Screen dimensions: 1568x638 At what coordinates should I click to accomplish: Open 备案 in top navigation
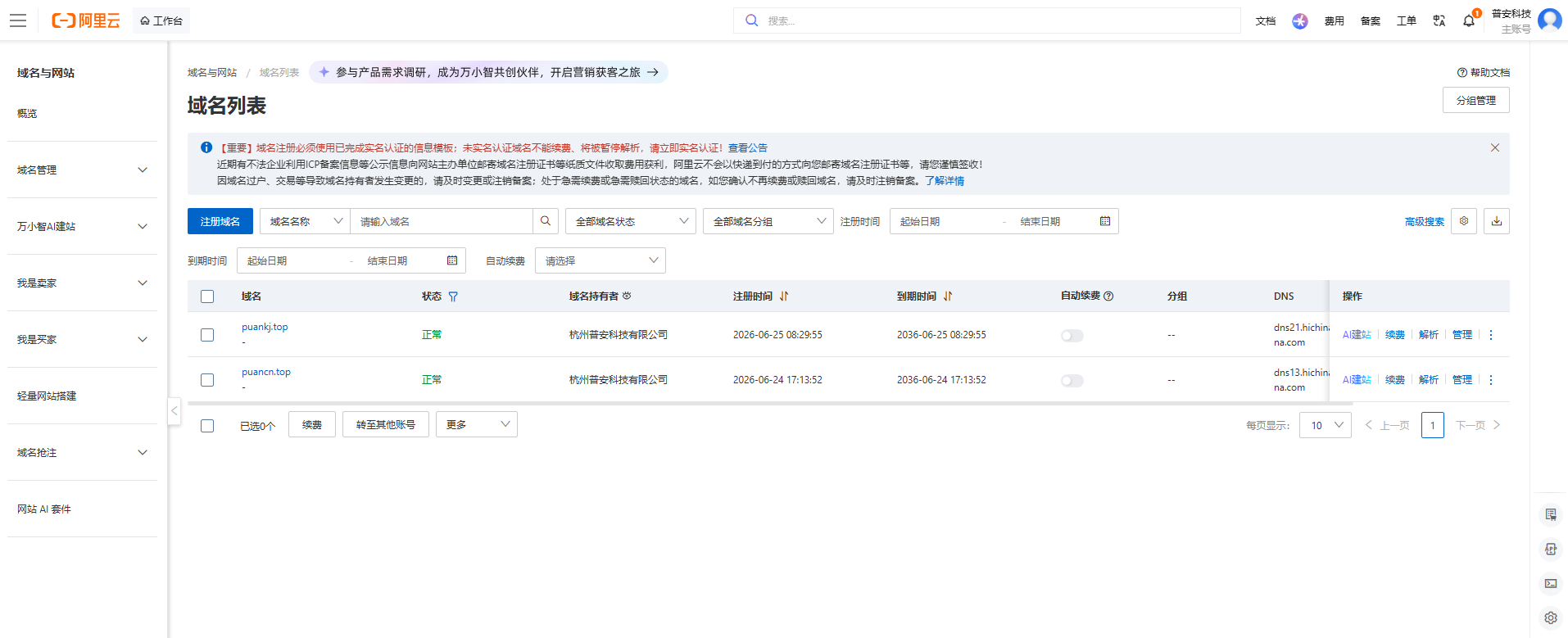point(1371,21)
